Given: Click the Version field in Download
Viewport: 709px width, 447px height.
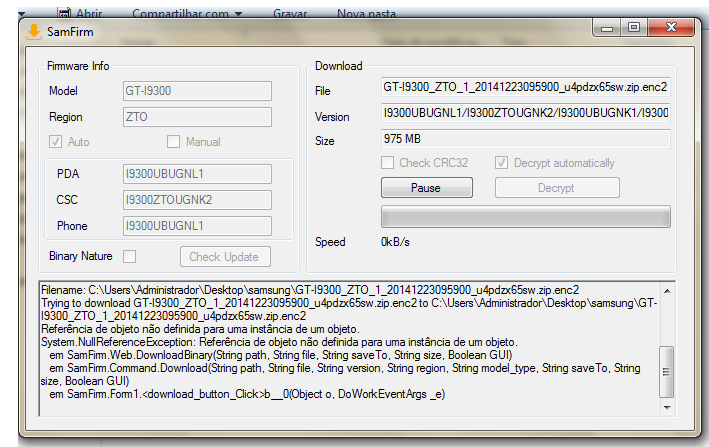Looking at the screenshot, I should pos(526,113).
